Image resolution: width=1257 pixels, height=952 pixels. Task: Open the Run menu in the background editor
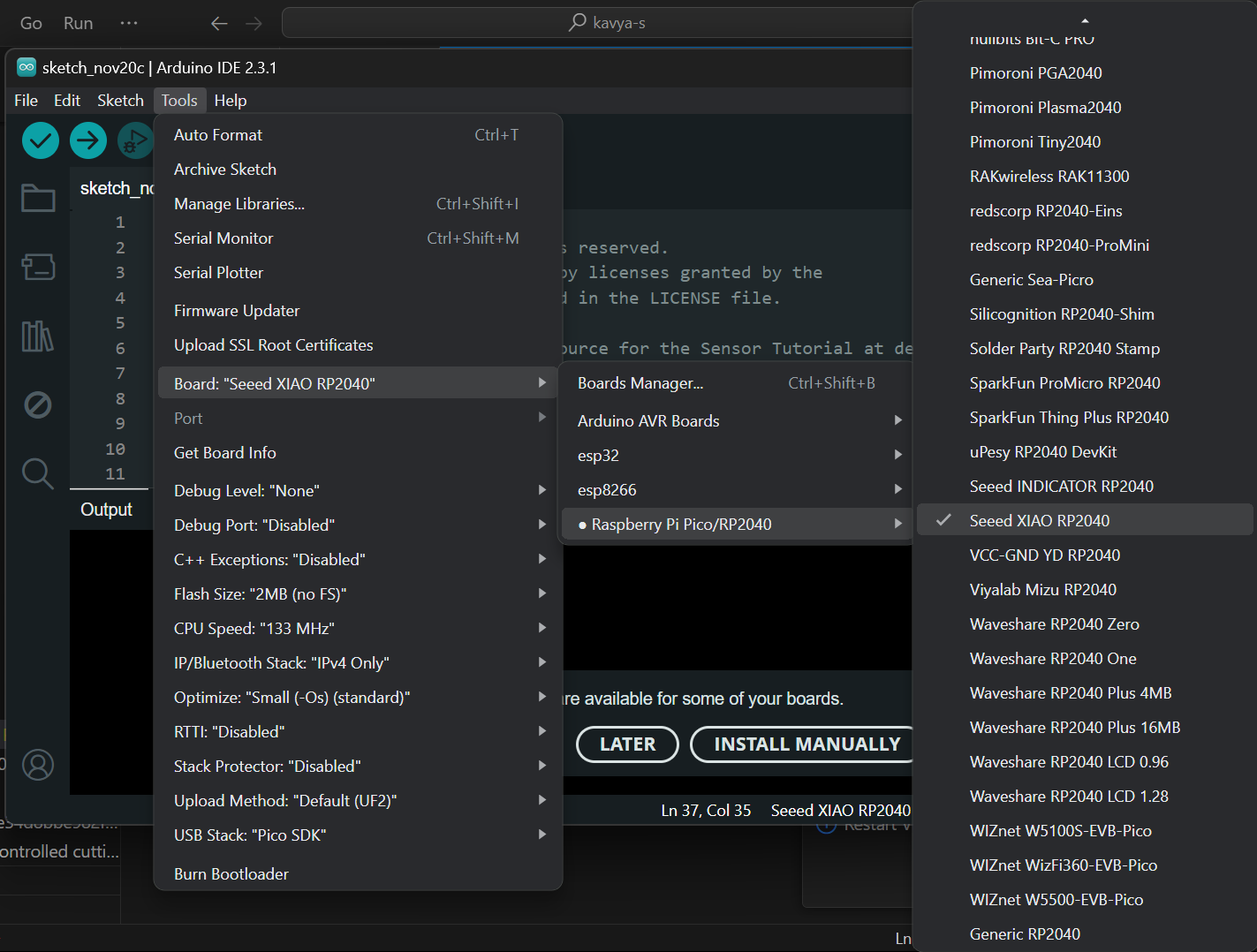tap(79, 23)
